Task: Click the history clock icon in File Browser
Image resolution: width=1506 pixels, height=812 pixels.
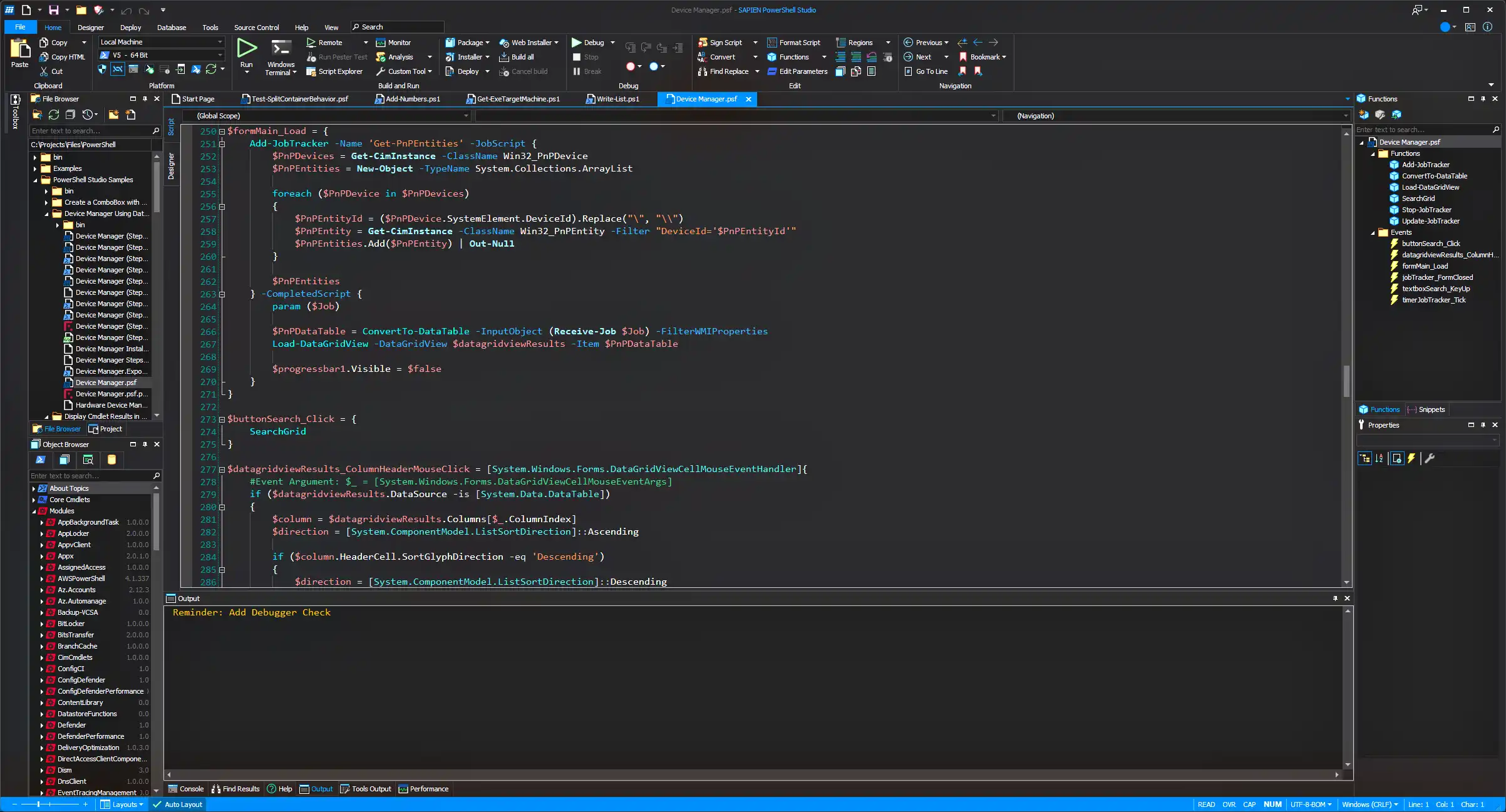Action: [x=88, y=115]
